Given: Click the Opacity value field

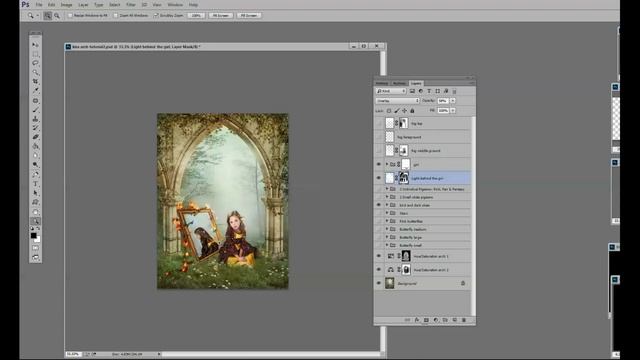Looking at the screenshot, I should (443, 101).
